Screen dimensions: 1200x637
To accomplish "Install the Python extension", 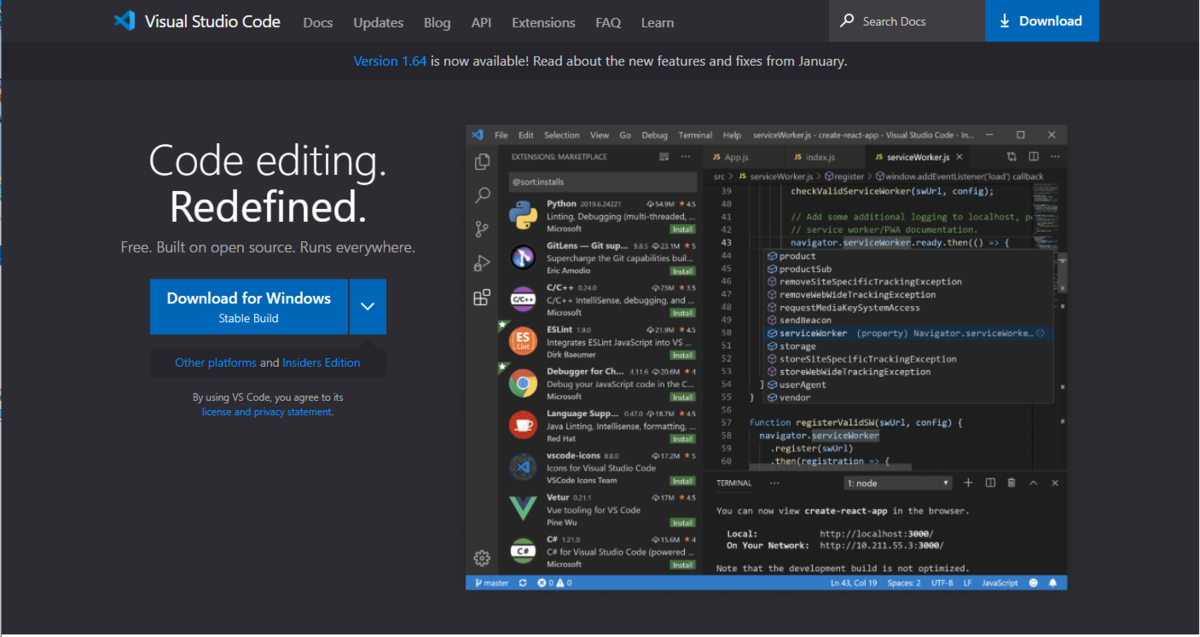I will click(683, 227).
